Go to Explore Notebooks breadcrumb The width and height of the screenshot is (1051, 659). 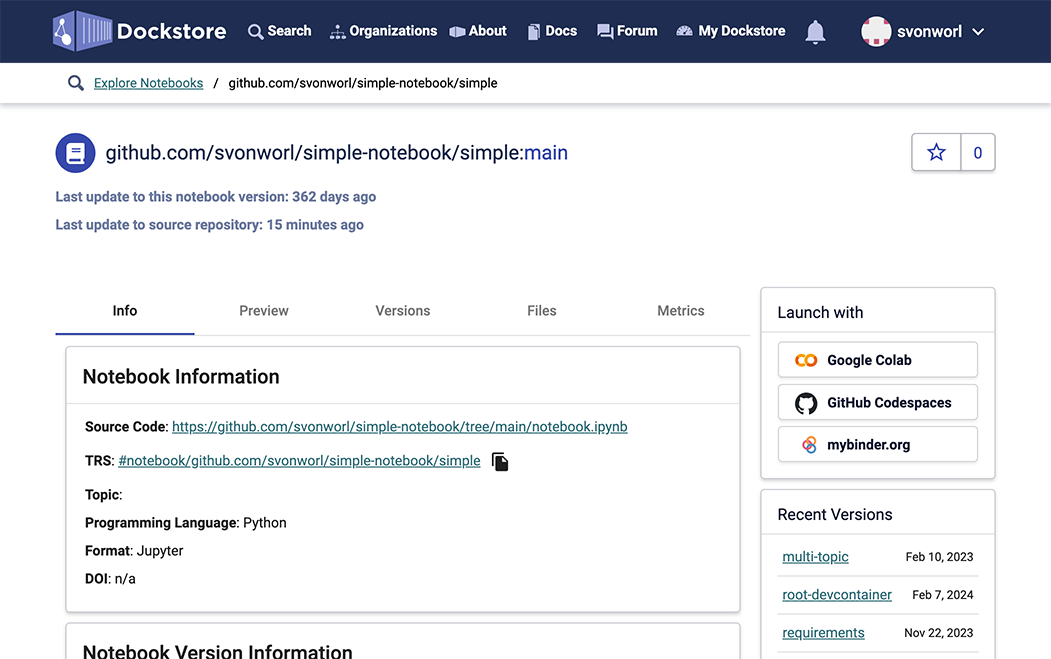tap(148, 83)
